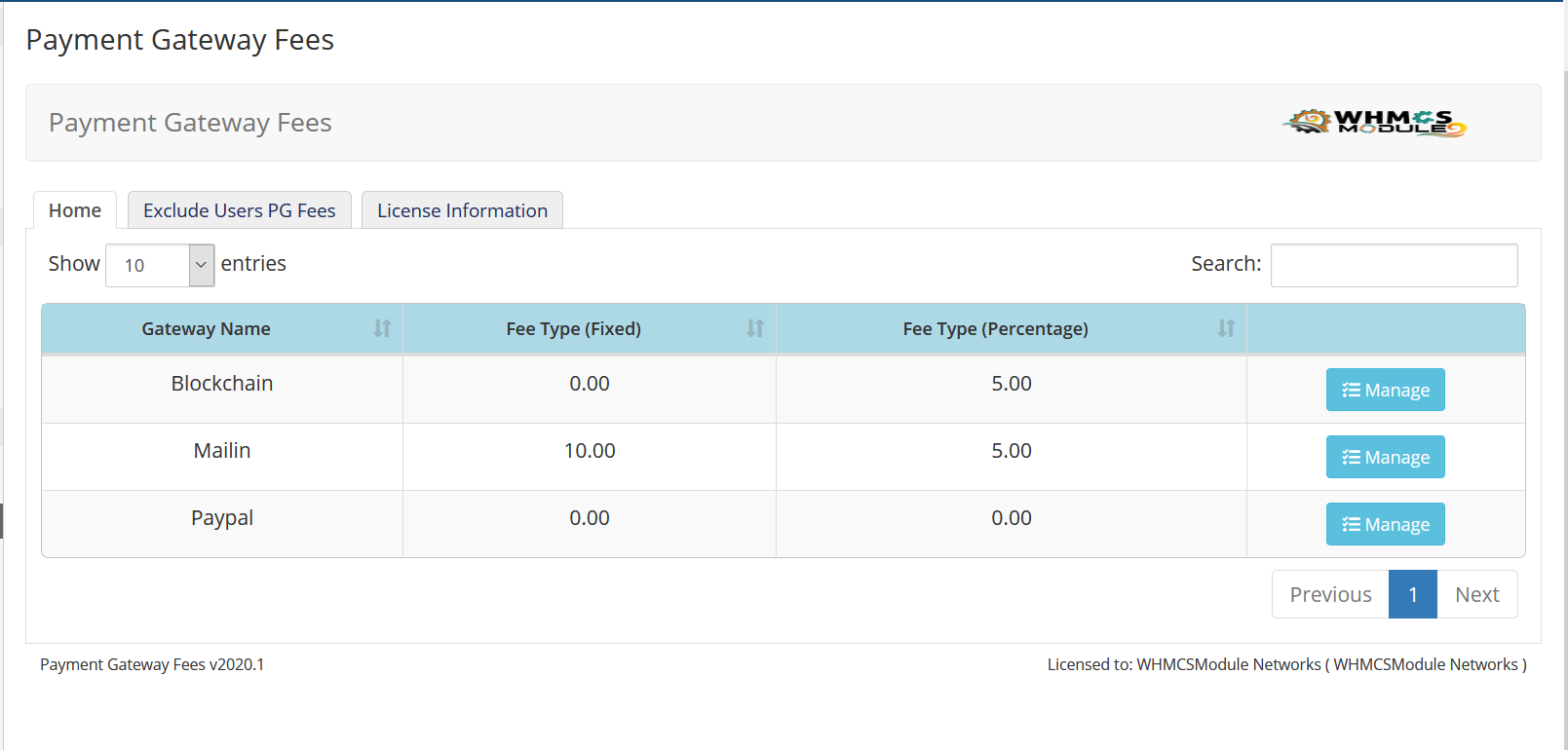The height and width of the screenshot is (750, 1568).
Task: Sort by Fee Type (Fixed) arrows
Action: tap(755, 329)
